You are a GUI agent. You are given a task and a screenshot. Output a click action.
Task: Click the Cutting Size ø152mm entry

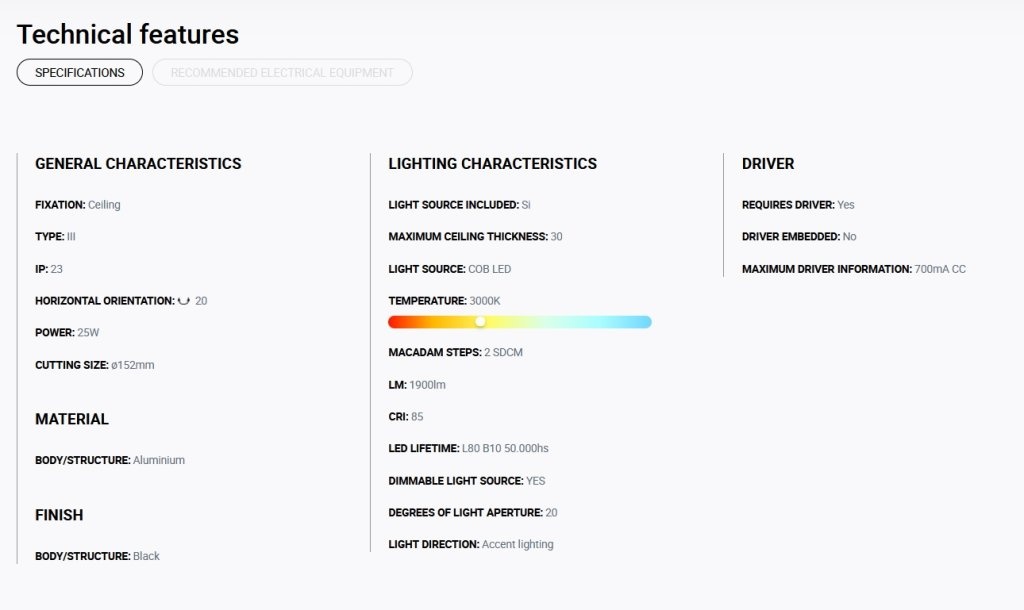coord(95,365)
